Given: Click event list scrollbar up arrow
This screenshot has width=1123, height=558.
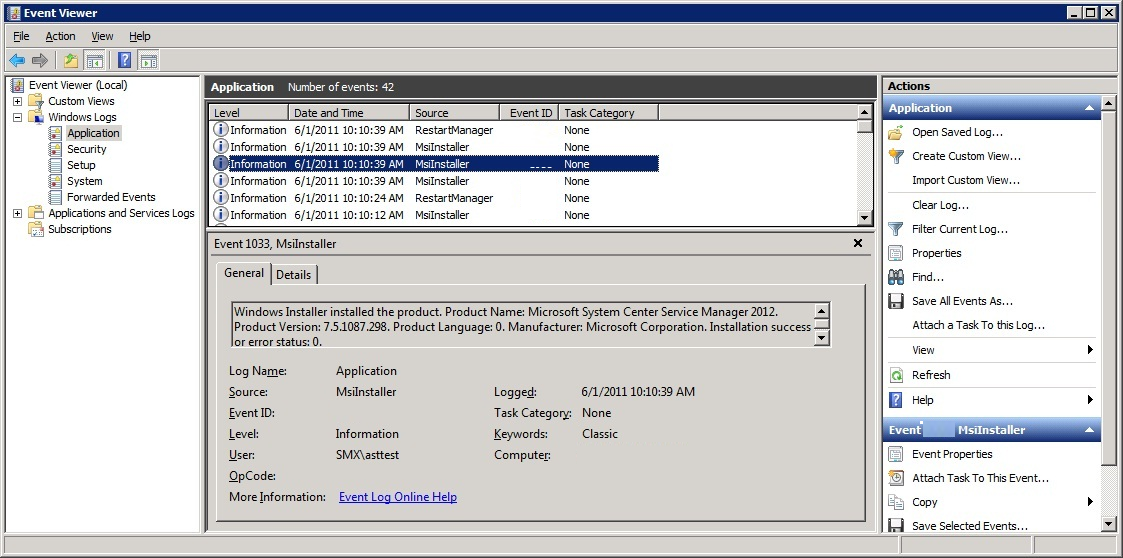Looking at the screenshot, I should pyautogui.click(x=864, y=112).
